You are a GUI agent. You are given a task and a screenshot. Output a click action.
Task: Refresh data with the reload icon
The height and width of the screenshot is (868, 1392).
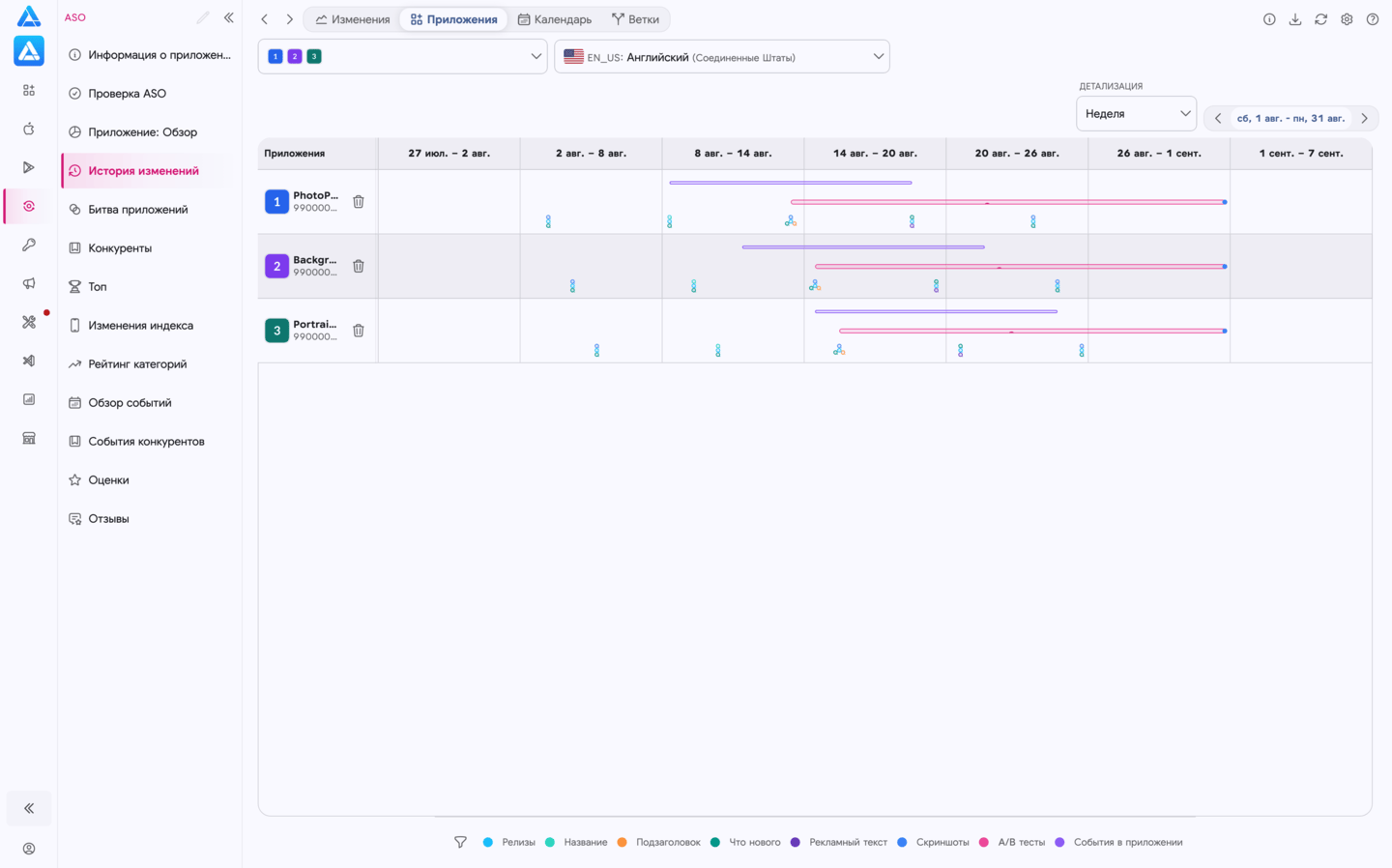pyautogui.click(x=1320, y=19)
